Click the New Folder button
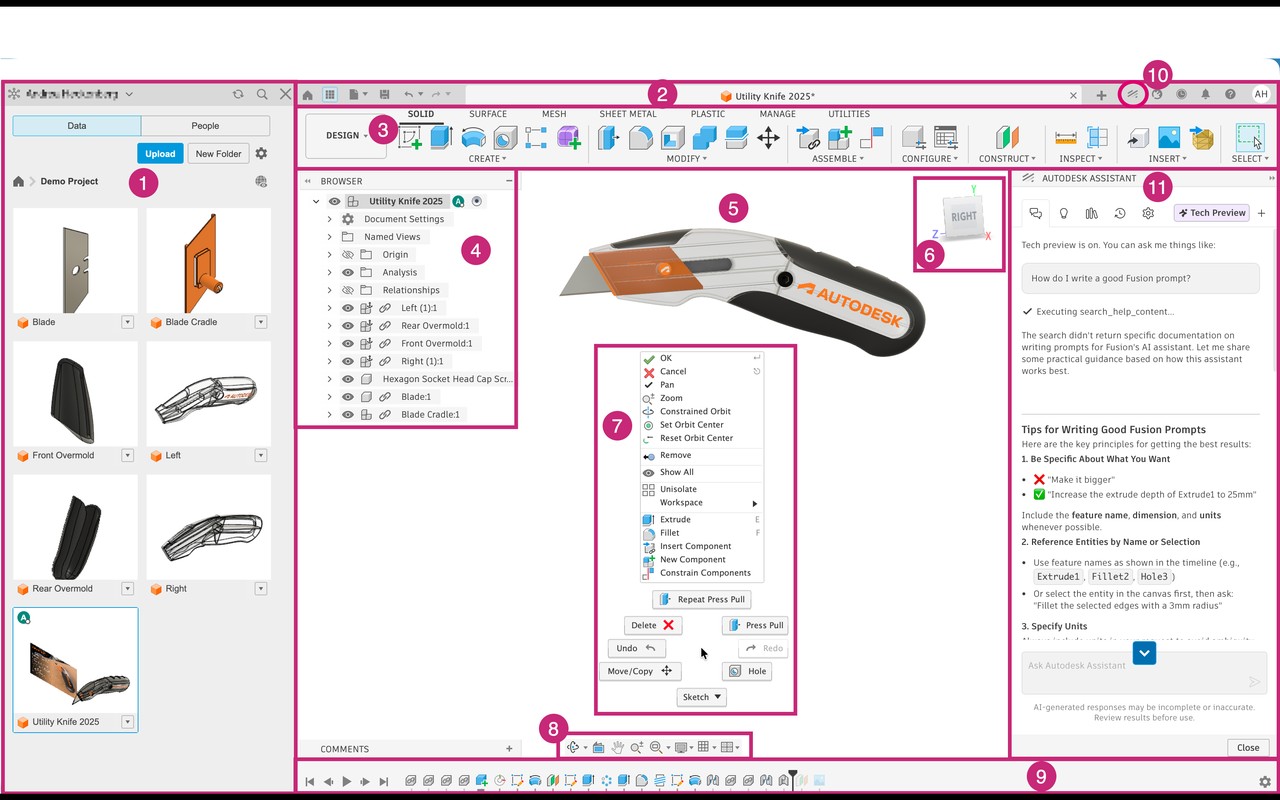 point(218,153)
